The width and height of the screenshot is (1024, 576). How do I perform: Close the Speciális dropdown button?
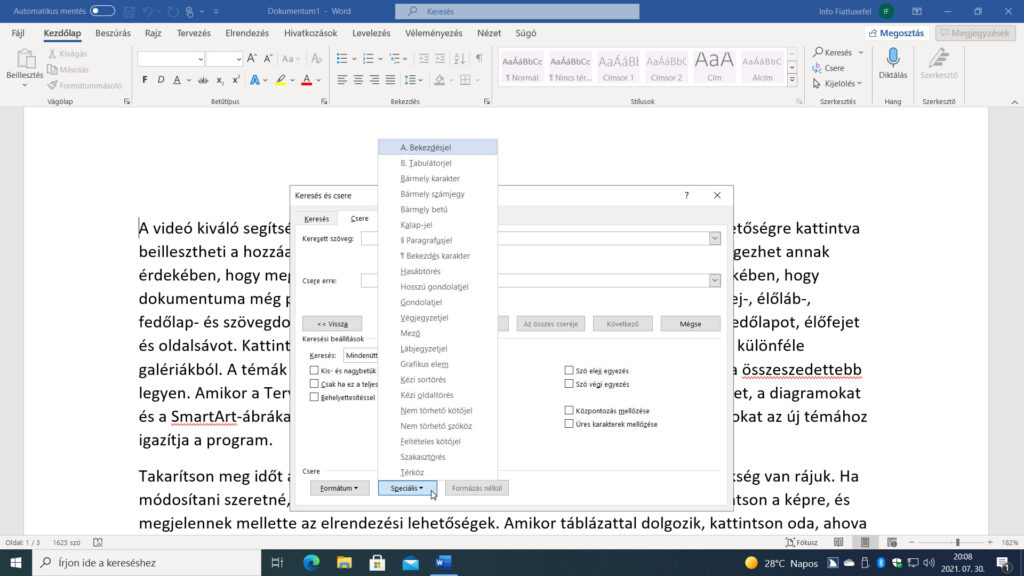[408, 488]
